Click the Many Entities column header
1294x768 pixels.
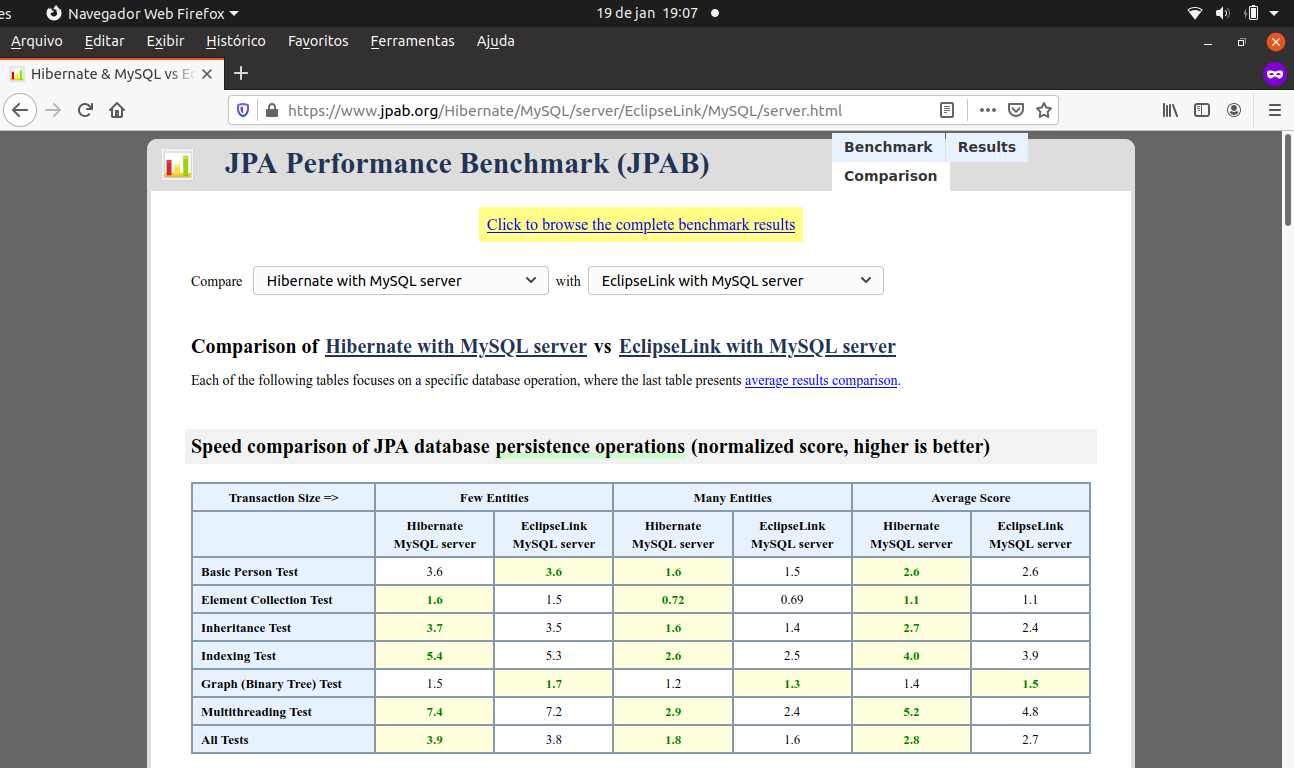point(733,498)
